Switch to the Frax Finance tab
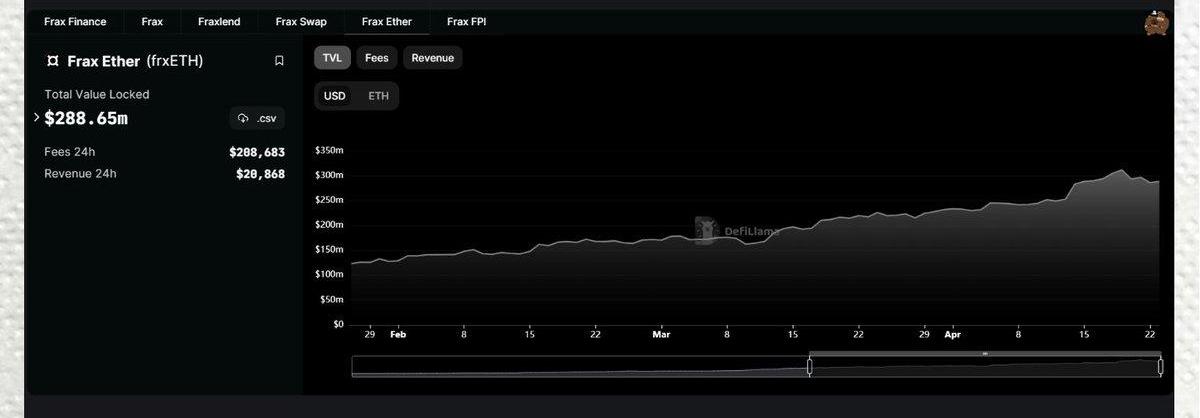The width and height of the screenshot is (1200, 418). (75, 21)
